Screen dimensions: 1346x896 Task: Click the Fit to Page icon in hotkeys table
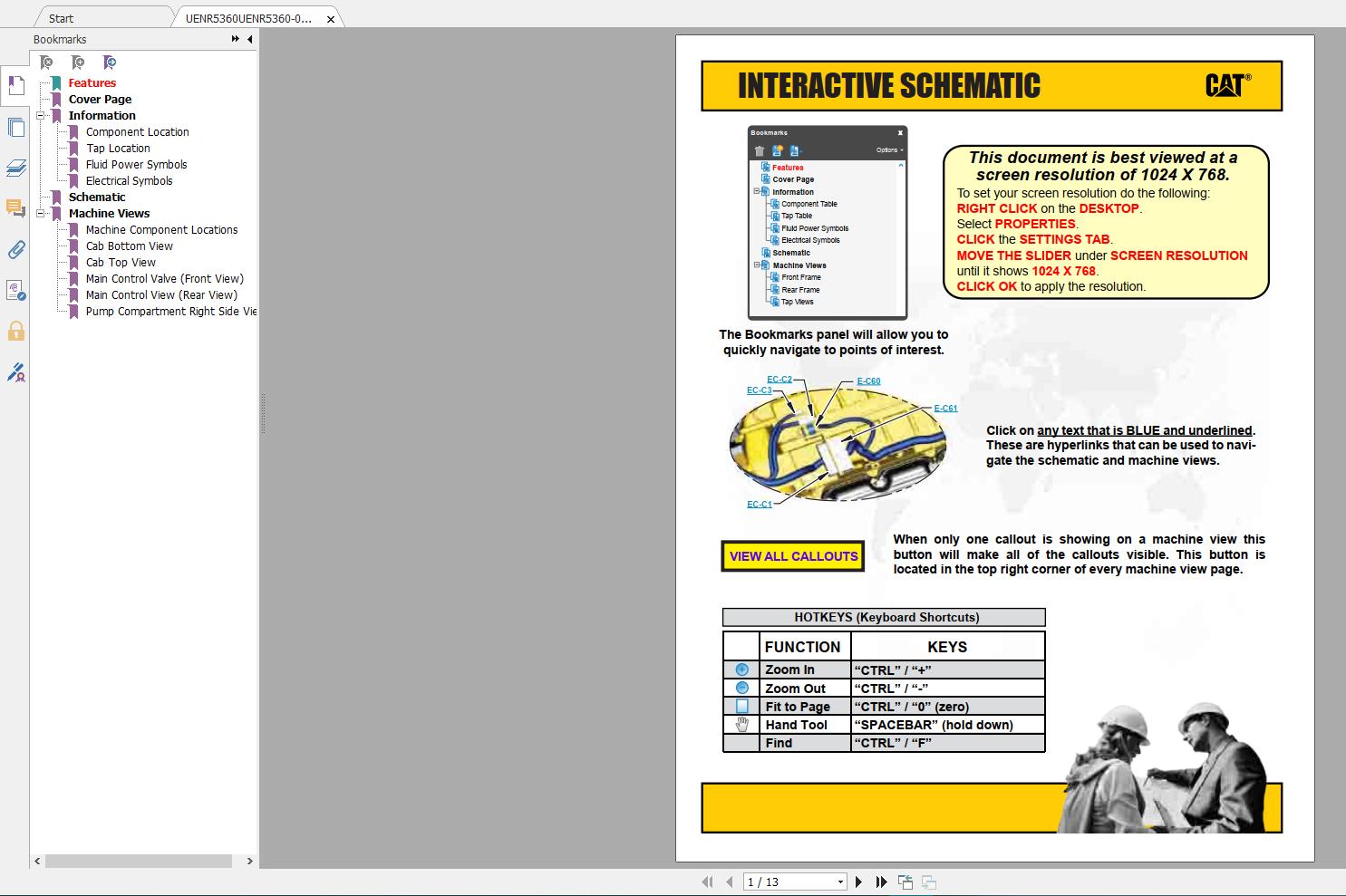click(x=741, y=706)
